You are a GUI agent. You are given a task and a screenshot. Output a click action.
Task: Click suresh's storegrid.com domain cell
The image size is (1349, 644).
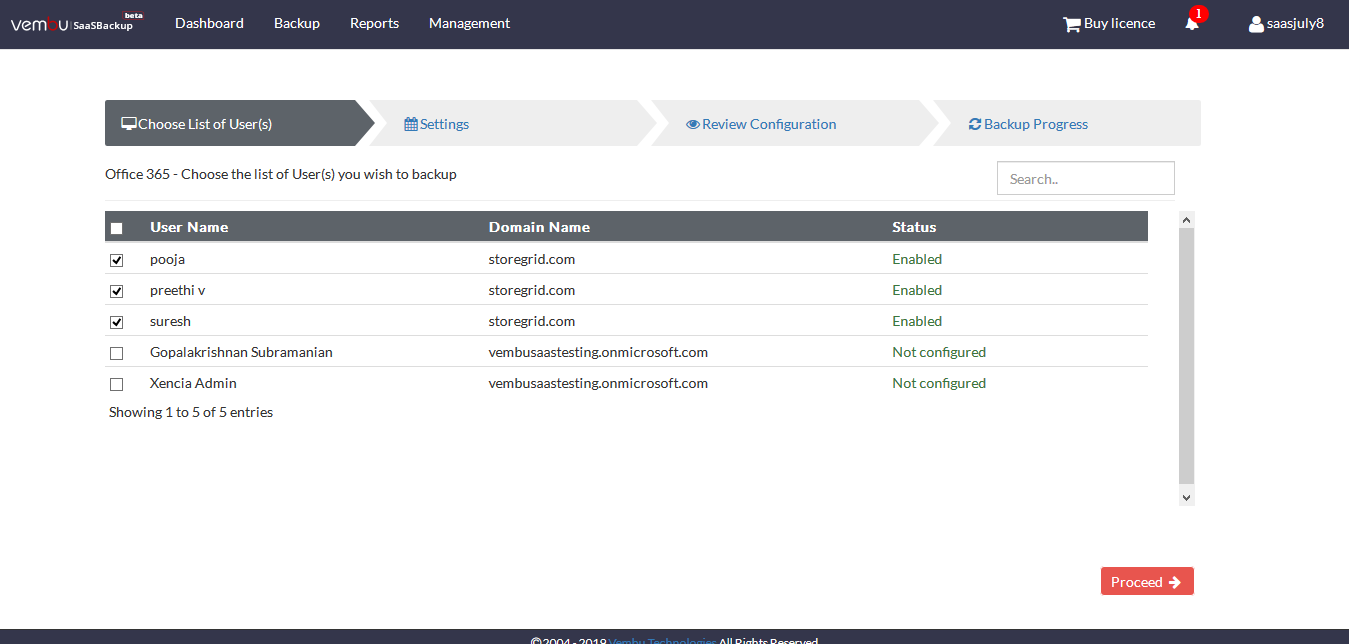point(532,321)
